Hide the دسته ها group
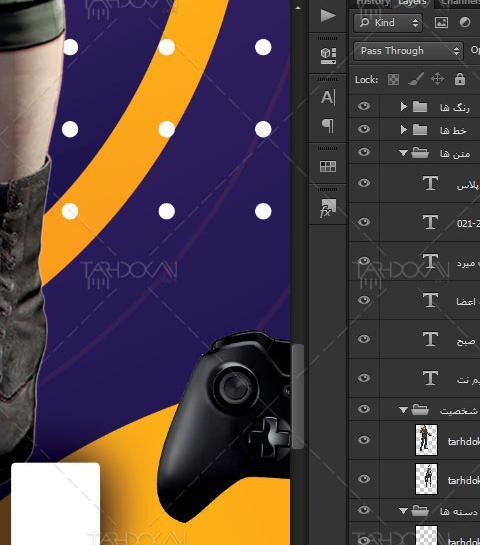The image size is (480, 545). (364, 510)
